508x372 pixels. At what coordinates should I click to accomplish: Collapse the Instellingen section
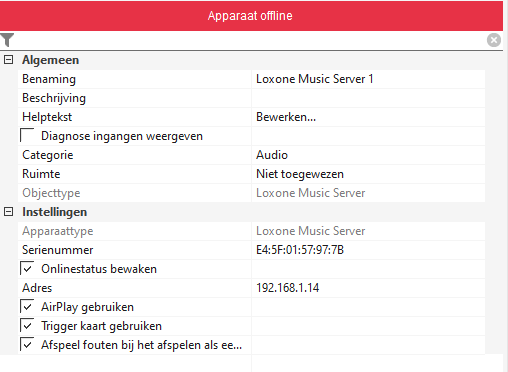pos(8,212)
